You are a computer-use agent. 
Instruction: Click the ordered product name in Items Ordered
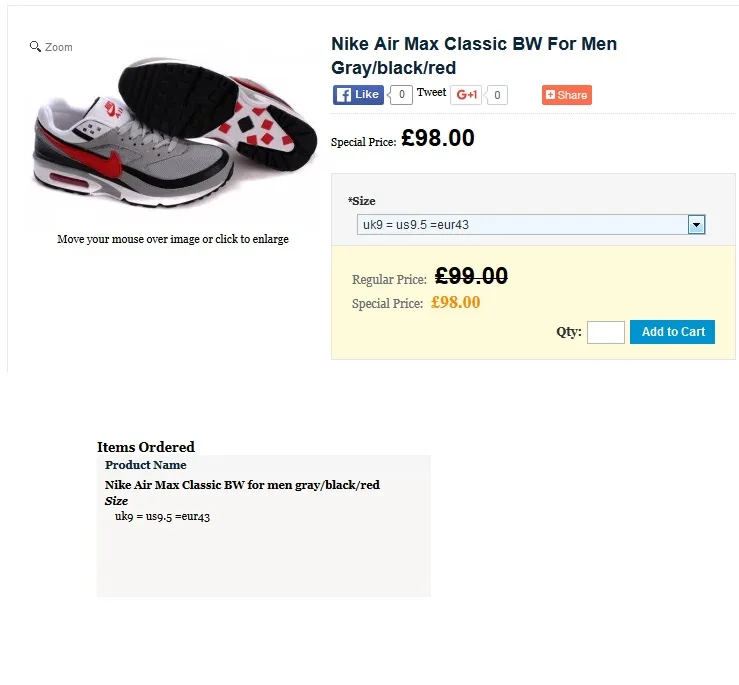click(x=242, y=485)
